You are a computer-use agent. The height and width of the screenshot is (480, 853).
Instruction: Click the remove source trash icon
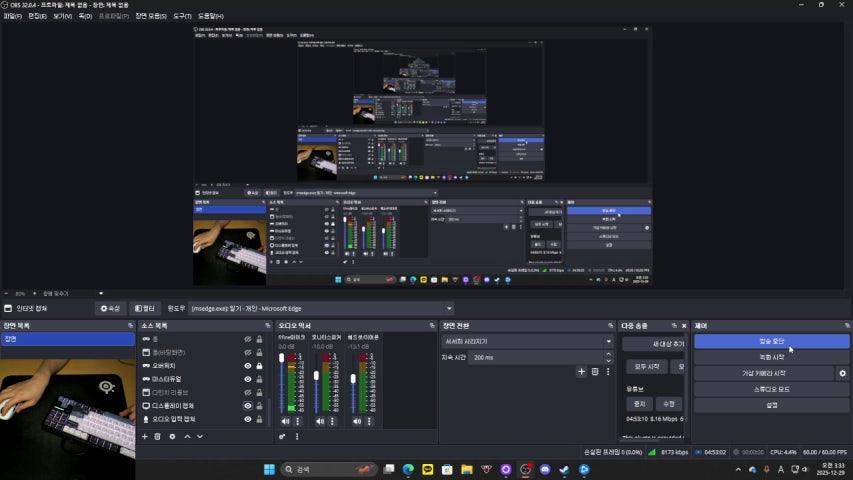pyautogui.click(x=158, y=436)
